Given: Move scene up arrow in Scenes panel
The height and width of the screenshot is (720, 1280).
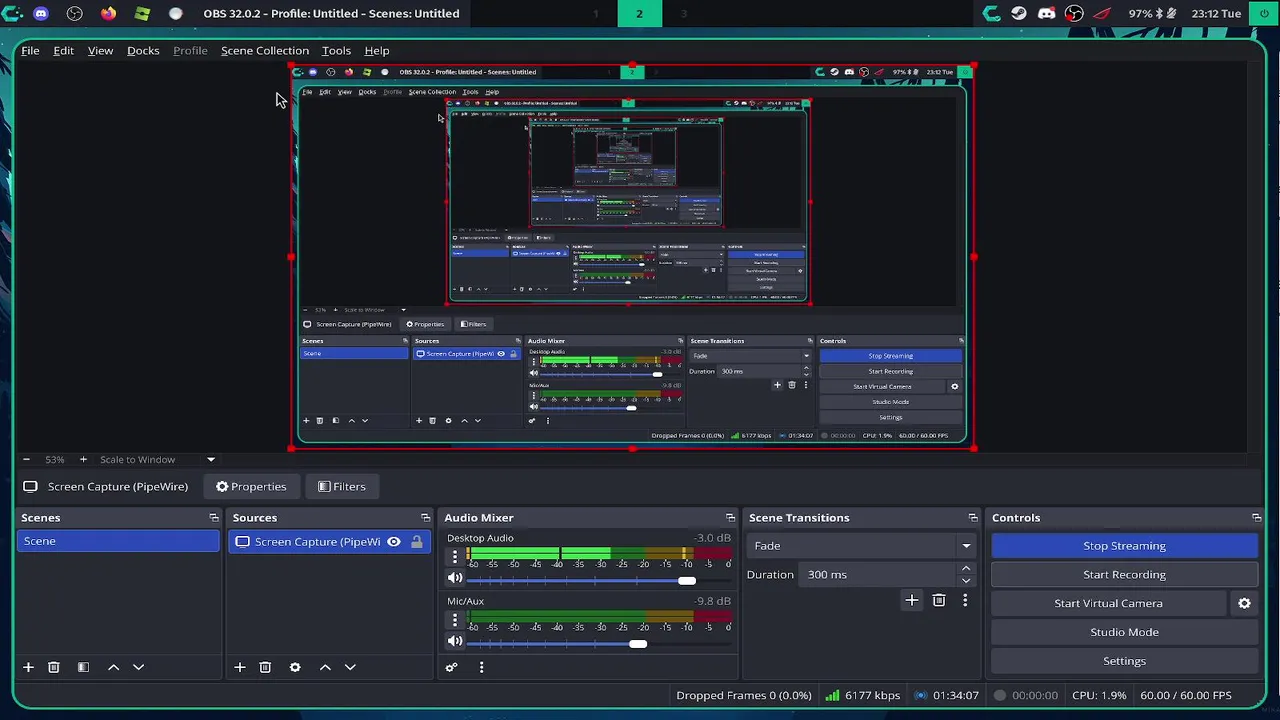Looking at the screenshot, I should click(113, 667).
